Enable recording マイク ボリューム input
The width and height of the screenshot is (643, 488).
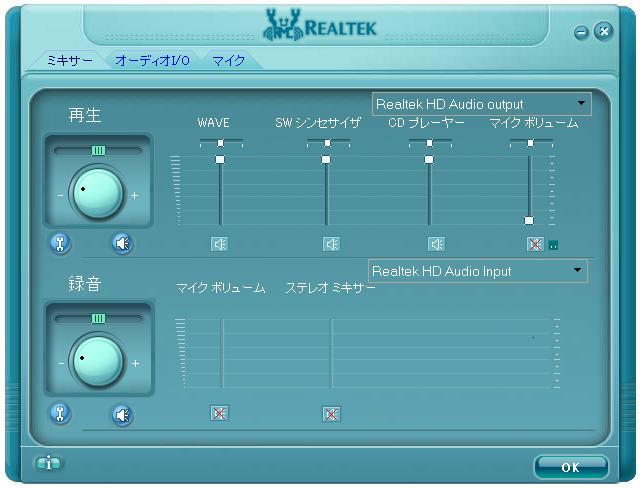click(219, 413)
